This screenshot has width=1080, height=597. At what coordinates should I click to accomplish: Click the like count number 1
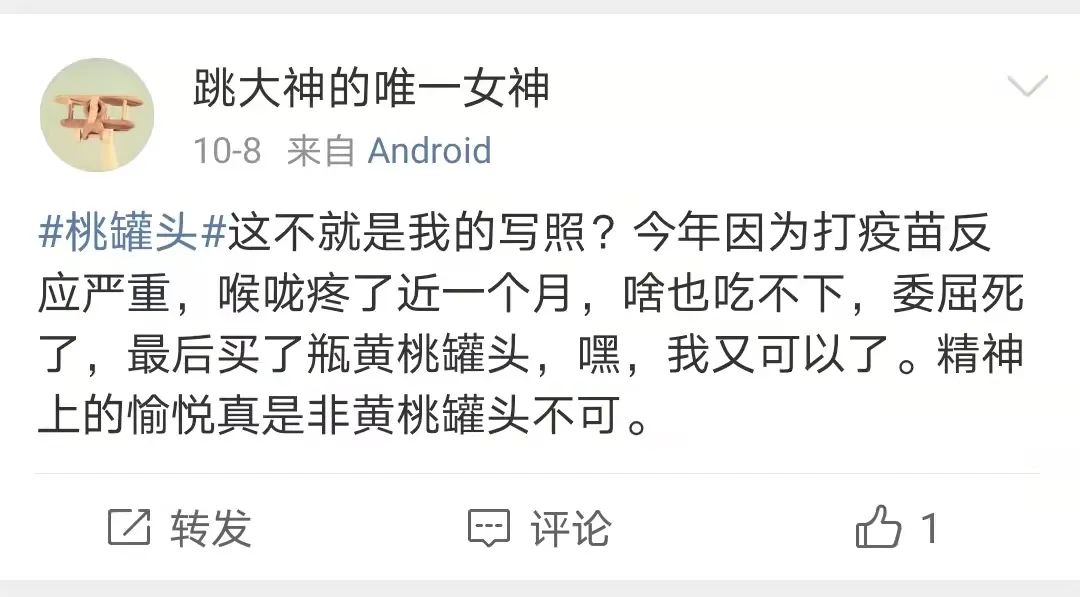(929, 528)
